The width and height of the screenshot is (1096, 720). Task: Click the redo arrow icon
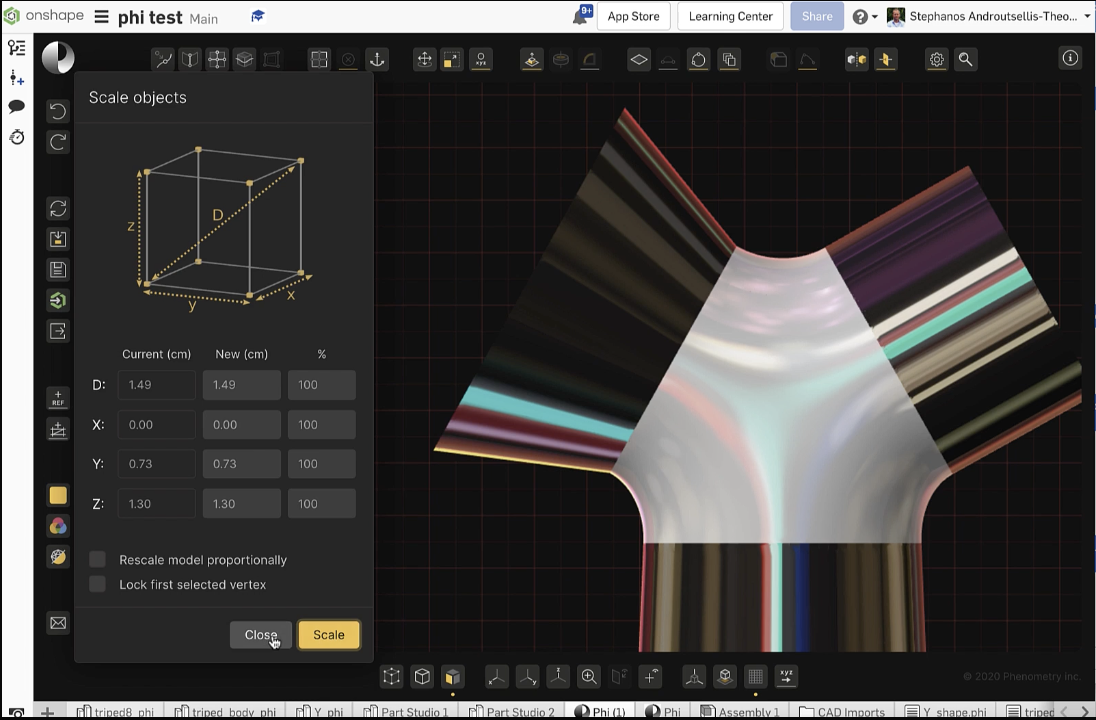tap(58, 142)
